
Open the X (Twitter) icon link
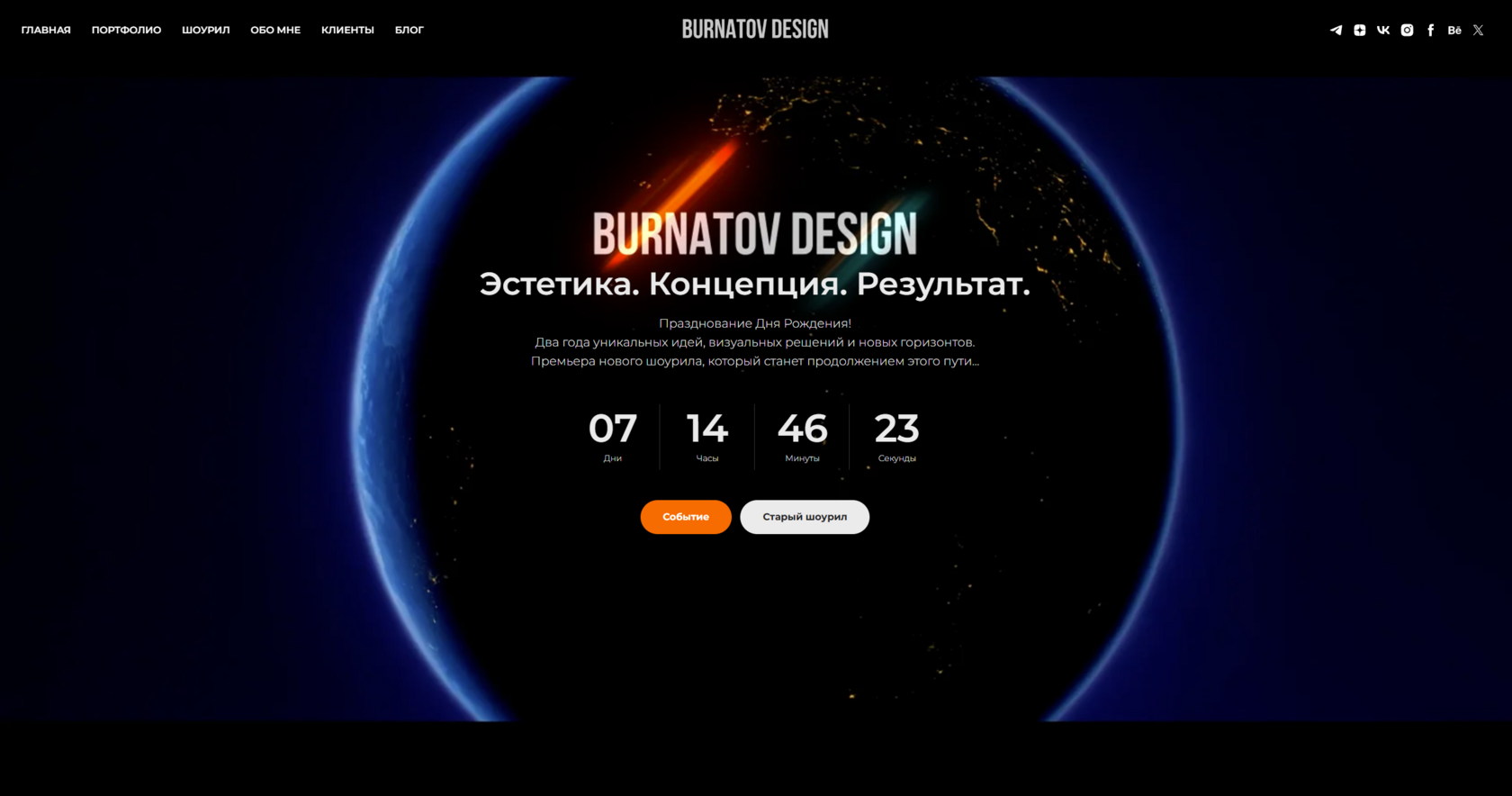click(1478, 30)
